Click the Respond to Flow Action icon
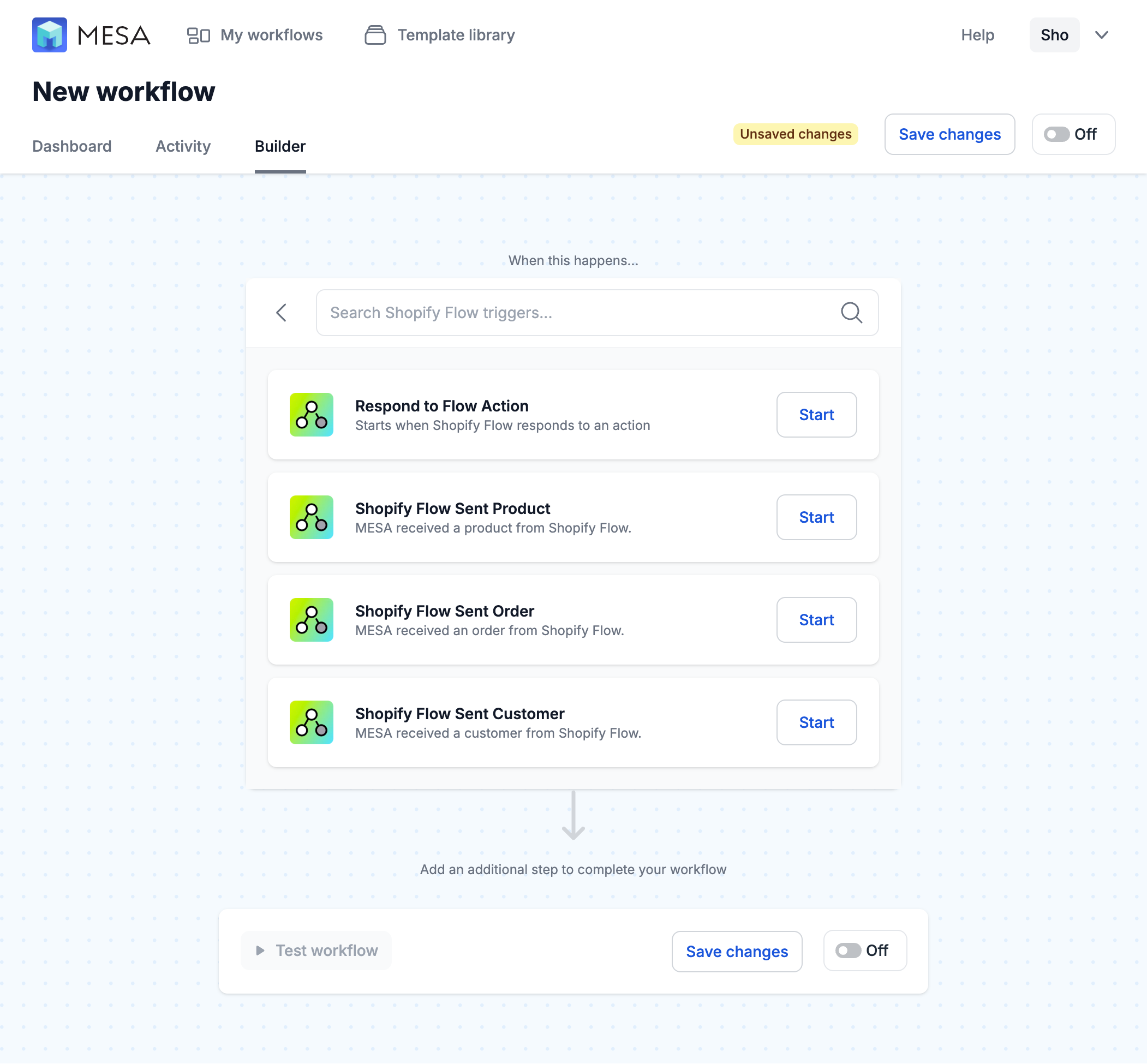The height and width of the screenshot is (1064, 1147). point(312,415)
